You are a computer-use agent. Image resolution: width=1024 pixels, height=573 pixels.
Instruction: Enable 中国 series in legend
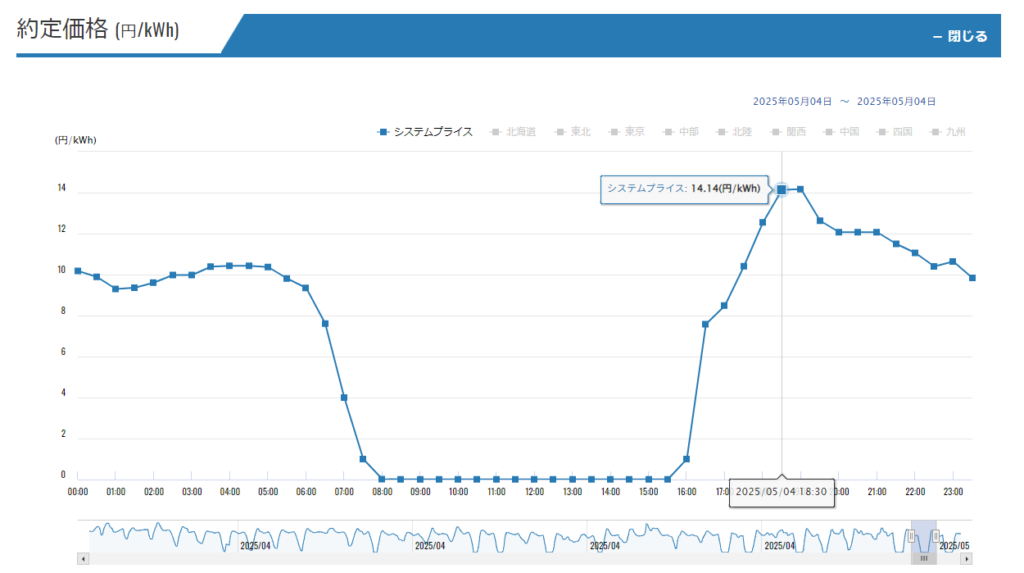point(842,132)
